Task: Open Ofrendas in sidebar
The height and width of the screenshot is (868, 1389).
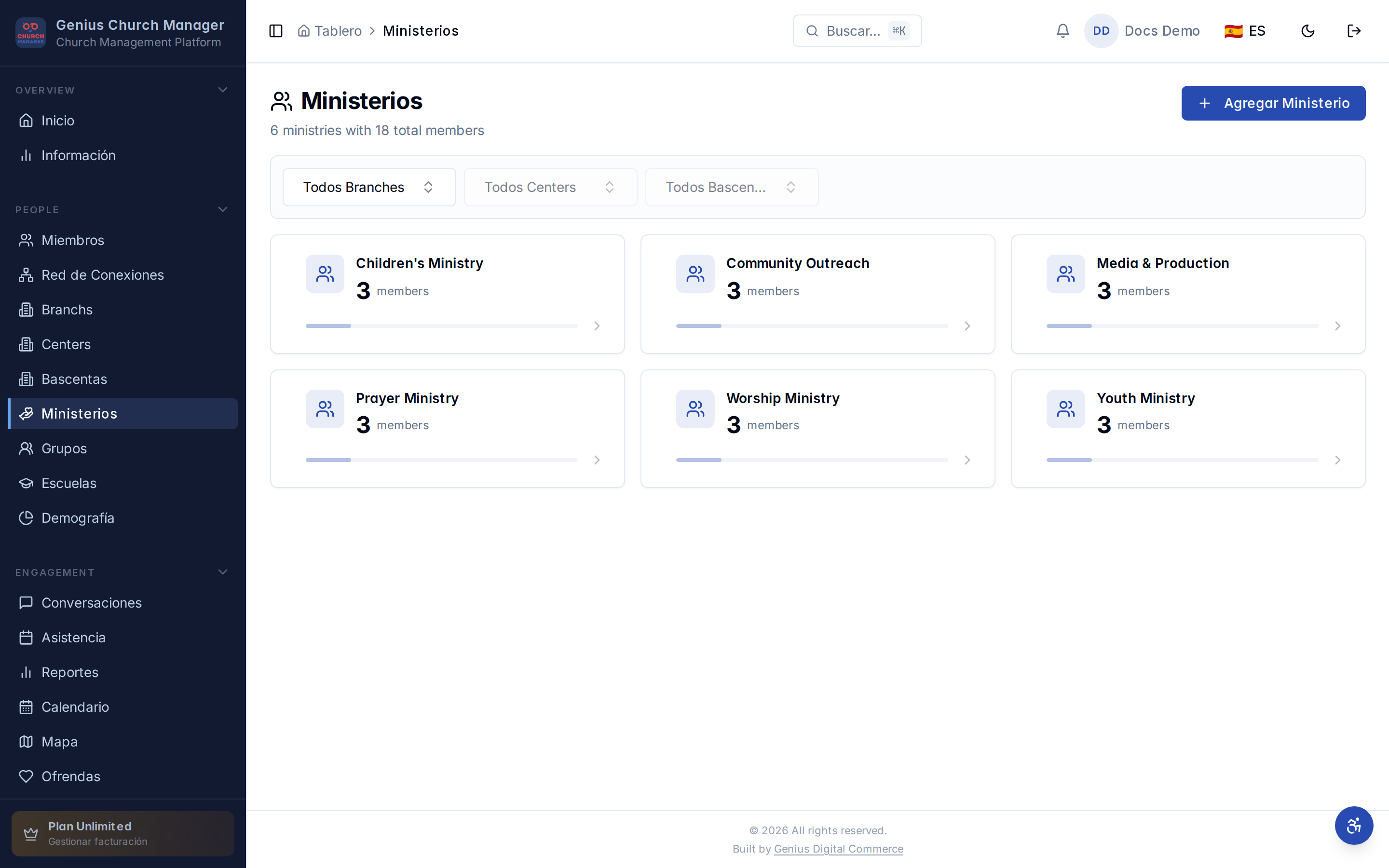Action: (122, 777)
